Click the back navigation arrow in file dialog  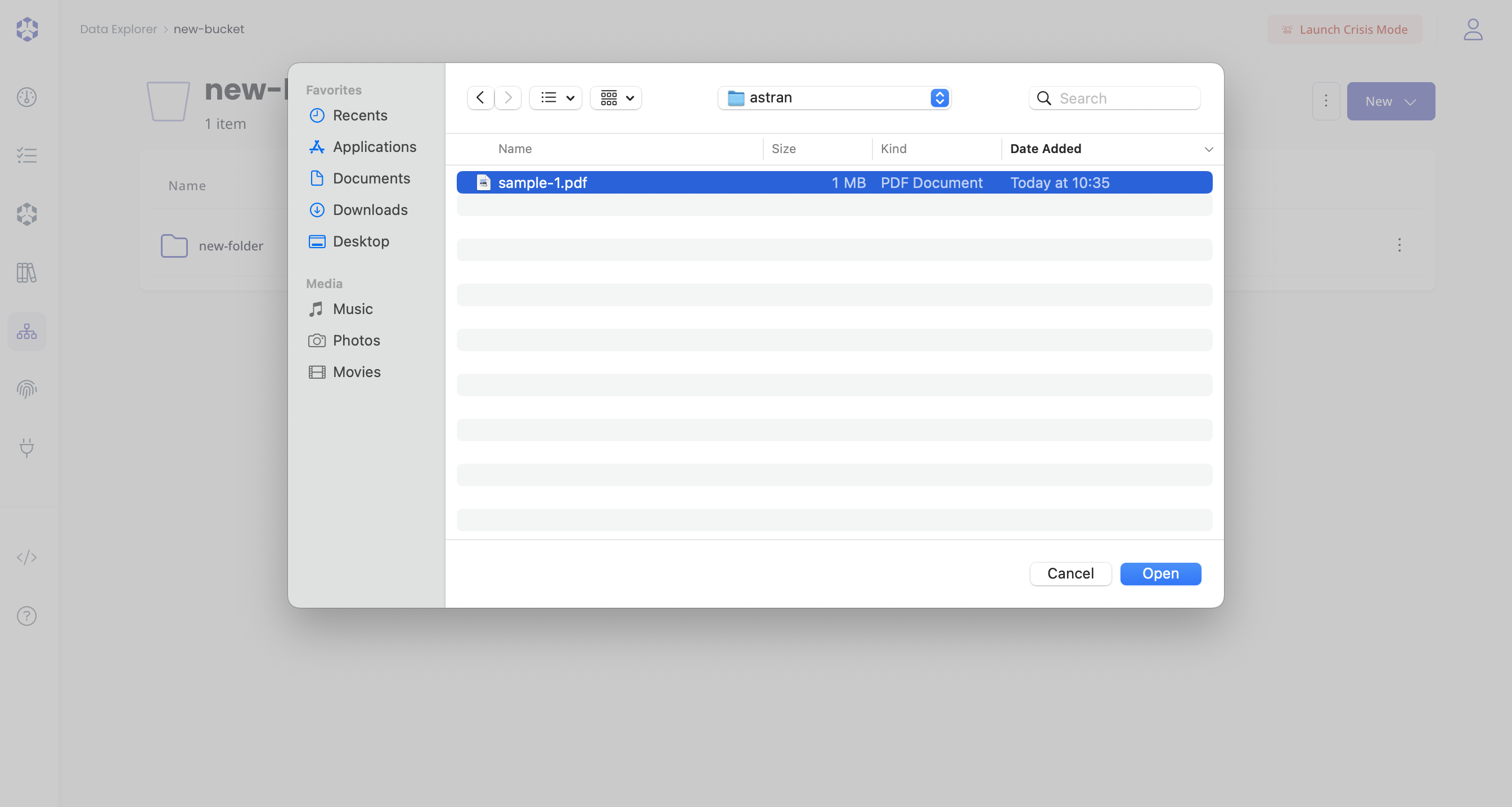point(480,97)
